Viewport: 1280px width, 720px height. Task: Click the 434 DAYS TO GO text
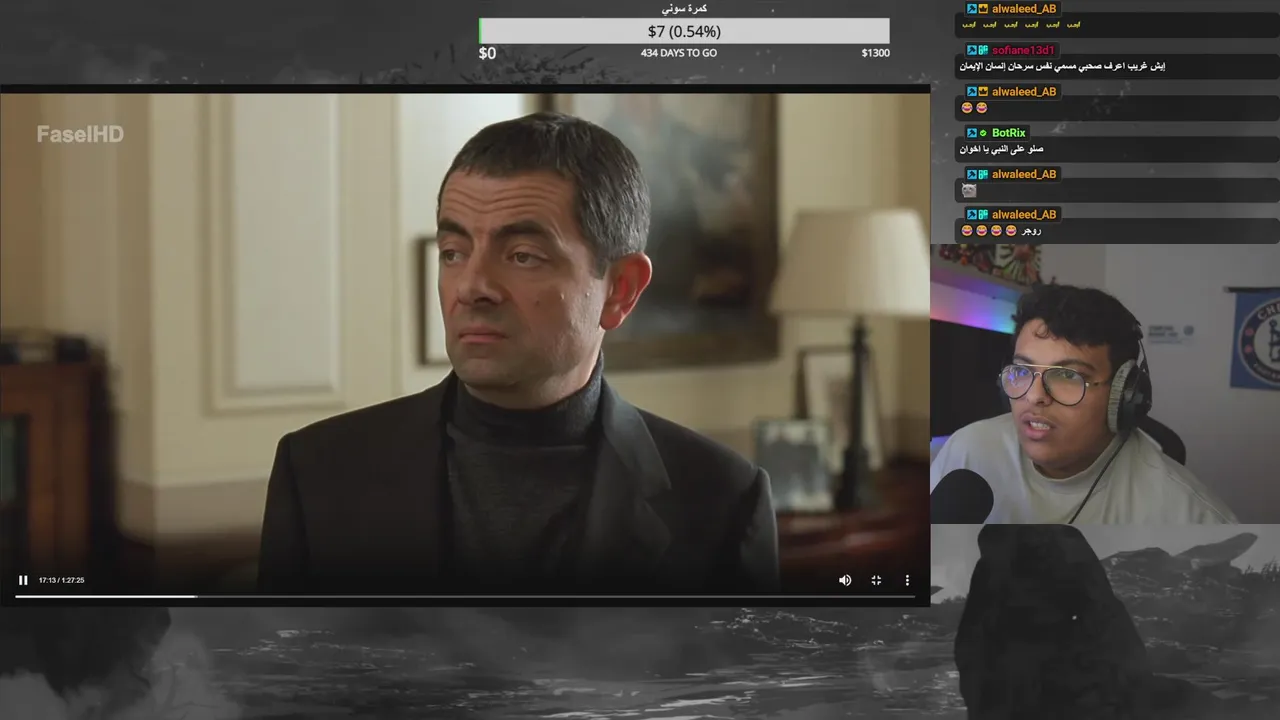(679, 53)
